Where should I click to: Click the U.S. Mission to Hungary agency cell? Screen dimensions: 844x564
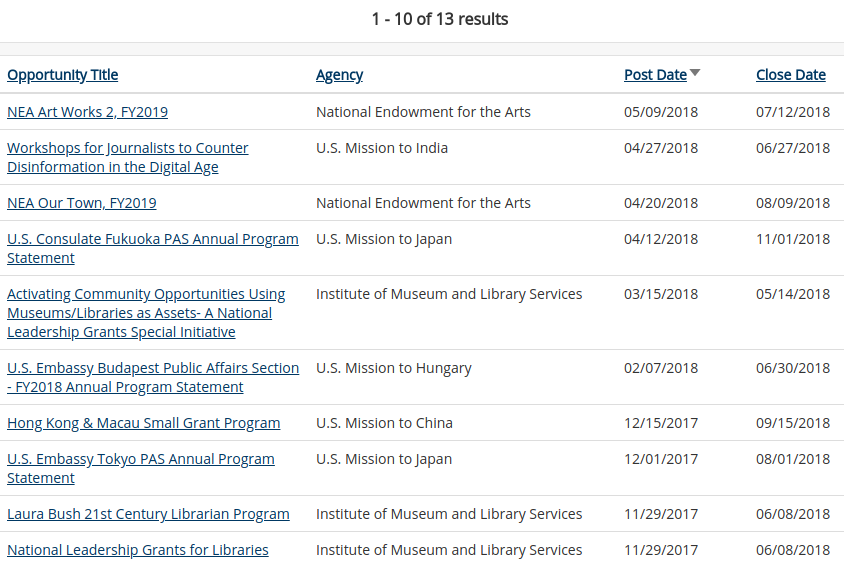(393, 368)
